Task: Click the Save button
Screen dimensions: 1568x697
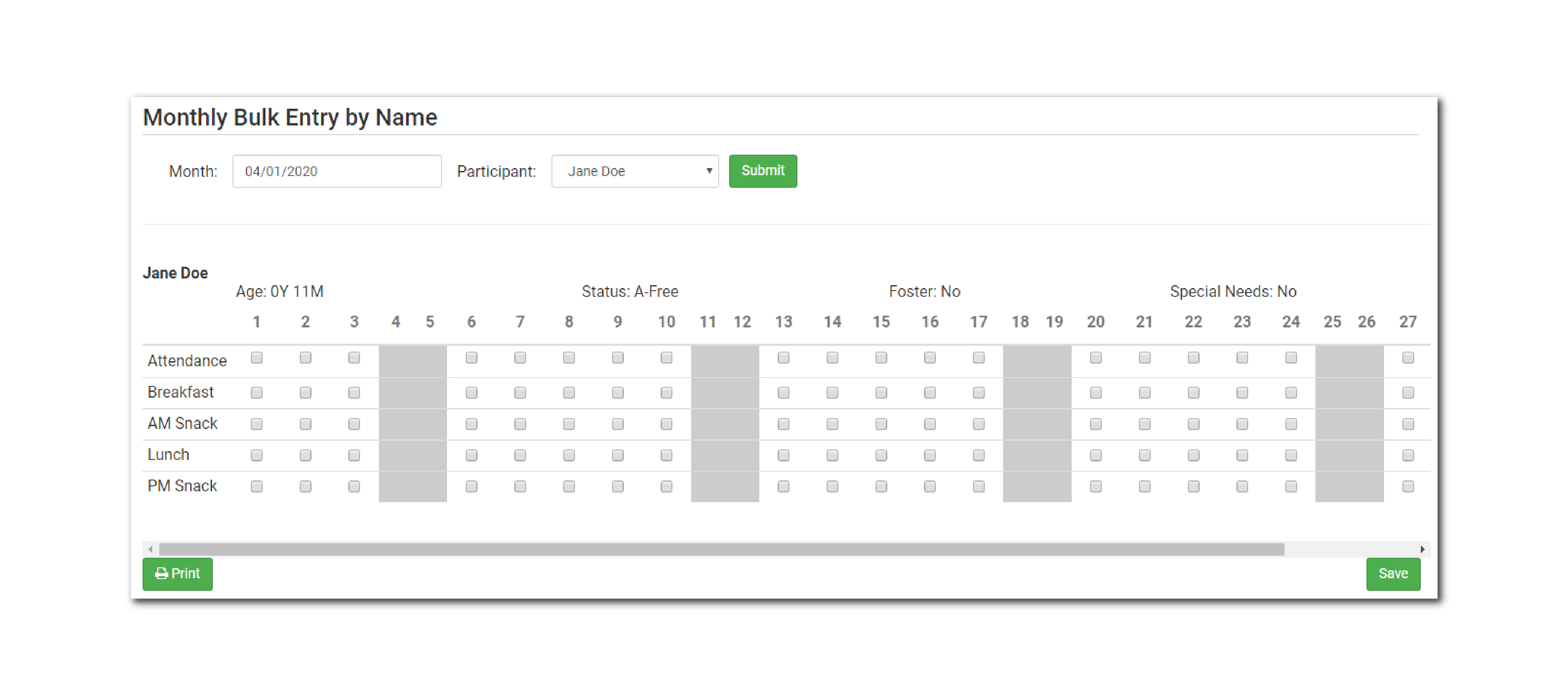Action: tap(1393, 573)
